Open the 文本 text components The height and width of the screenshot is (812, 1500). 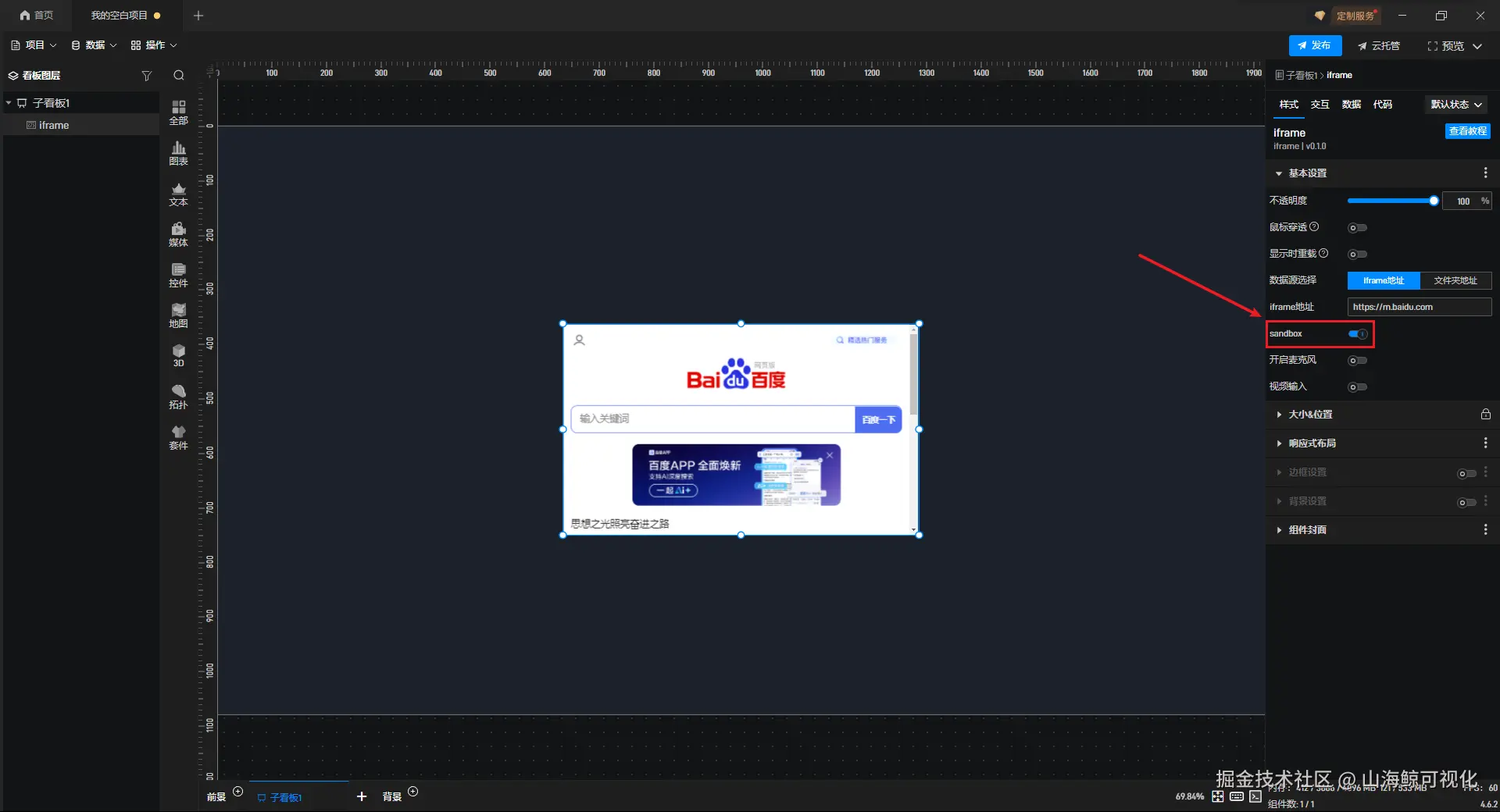(x=179, y=194)
